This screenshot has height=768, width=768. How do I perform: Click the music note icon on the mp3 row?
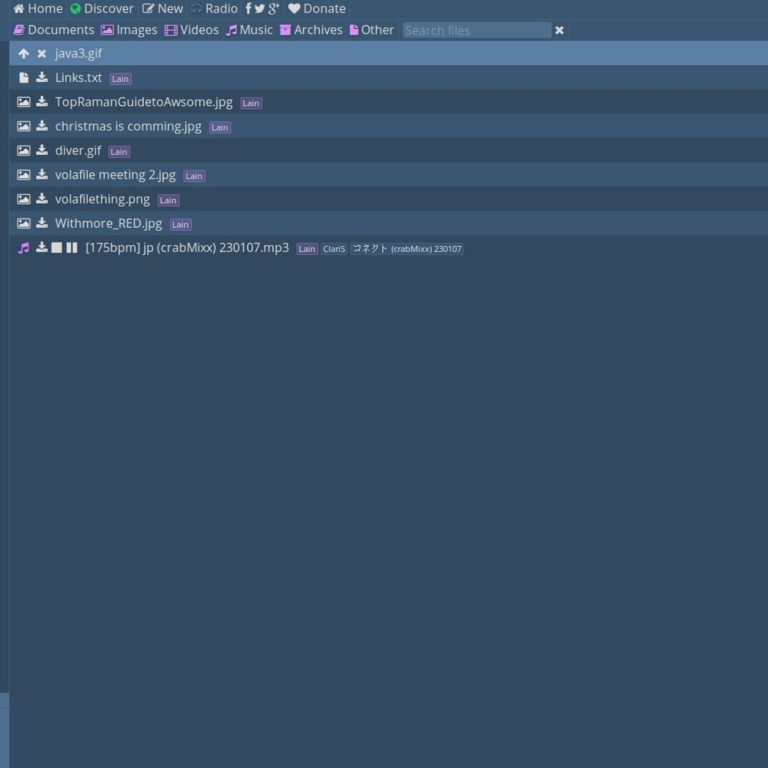pos(24,248)
